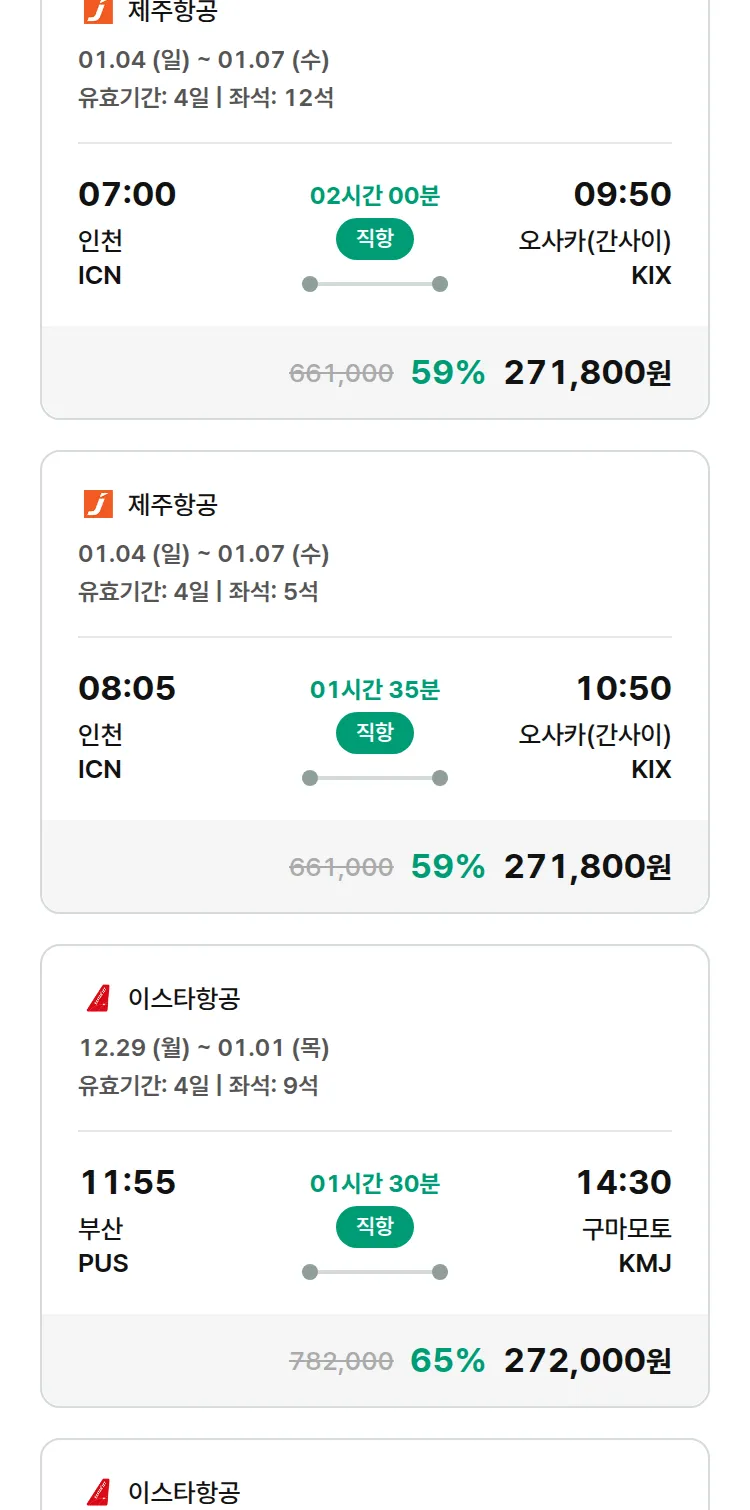Open 이스타항공 name on the Busan flight card

click(x=184, y=999)
